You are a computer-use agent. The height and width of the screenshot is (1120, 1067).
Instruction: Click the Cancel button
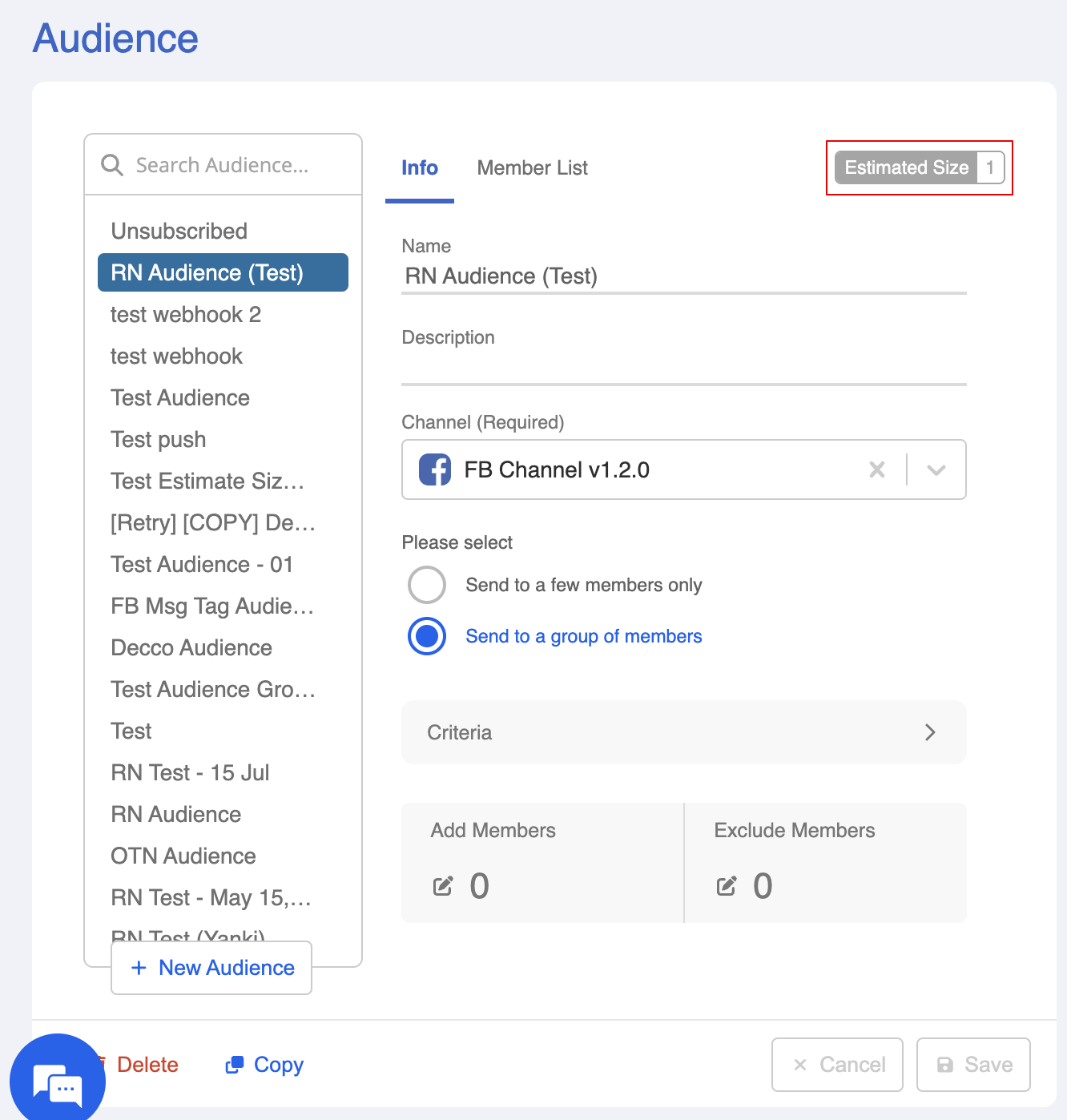click(x=837, y=1065)
